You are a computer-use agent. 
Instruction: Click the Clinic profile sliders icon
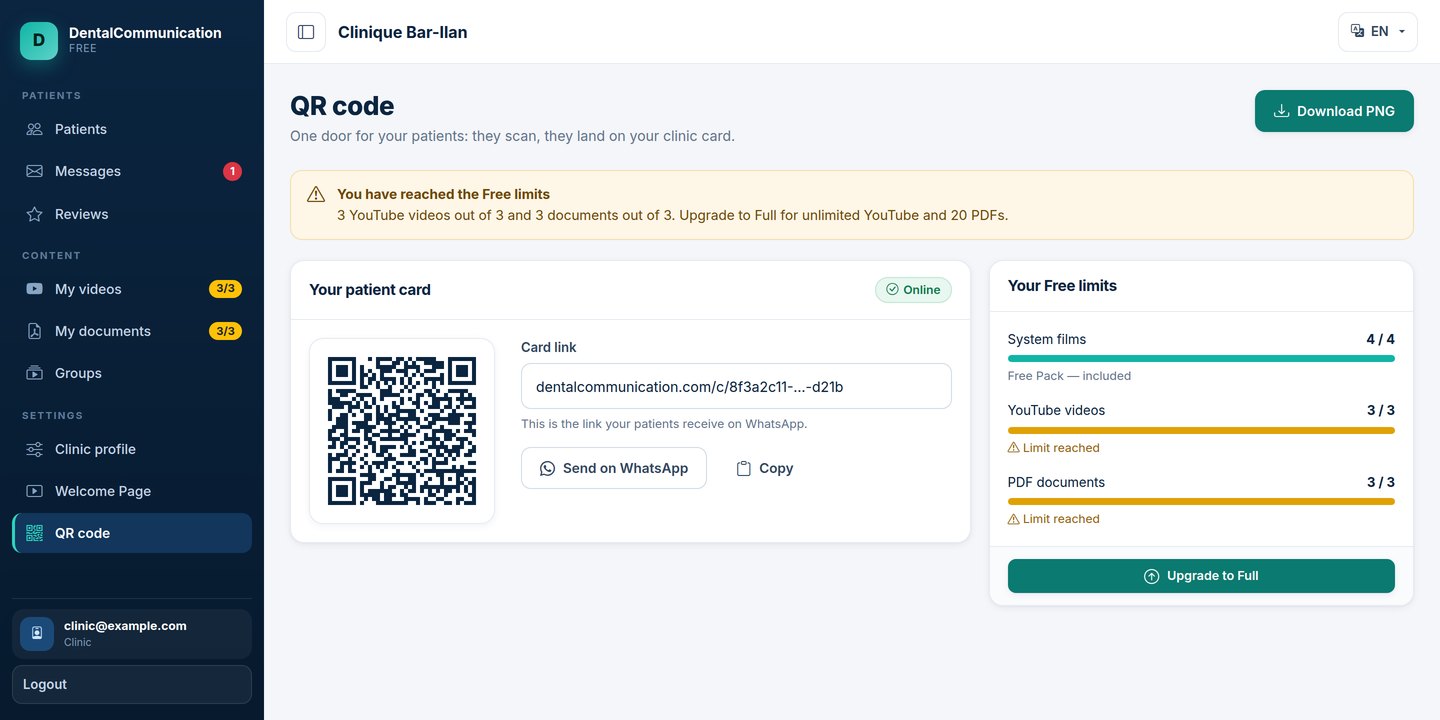coord(35,449)
